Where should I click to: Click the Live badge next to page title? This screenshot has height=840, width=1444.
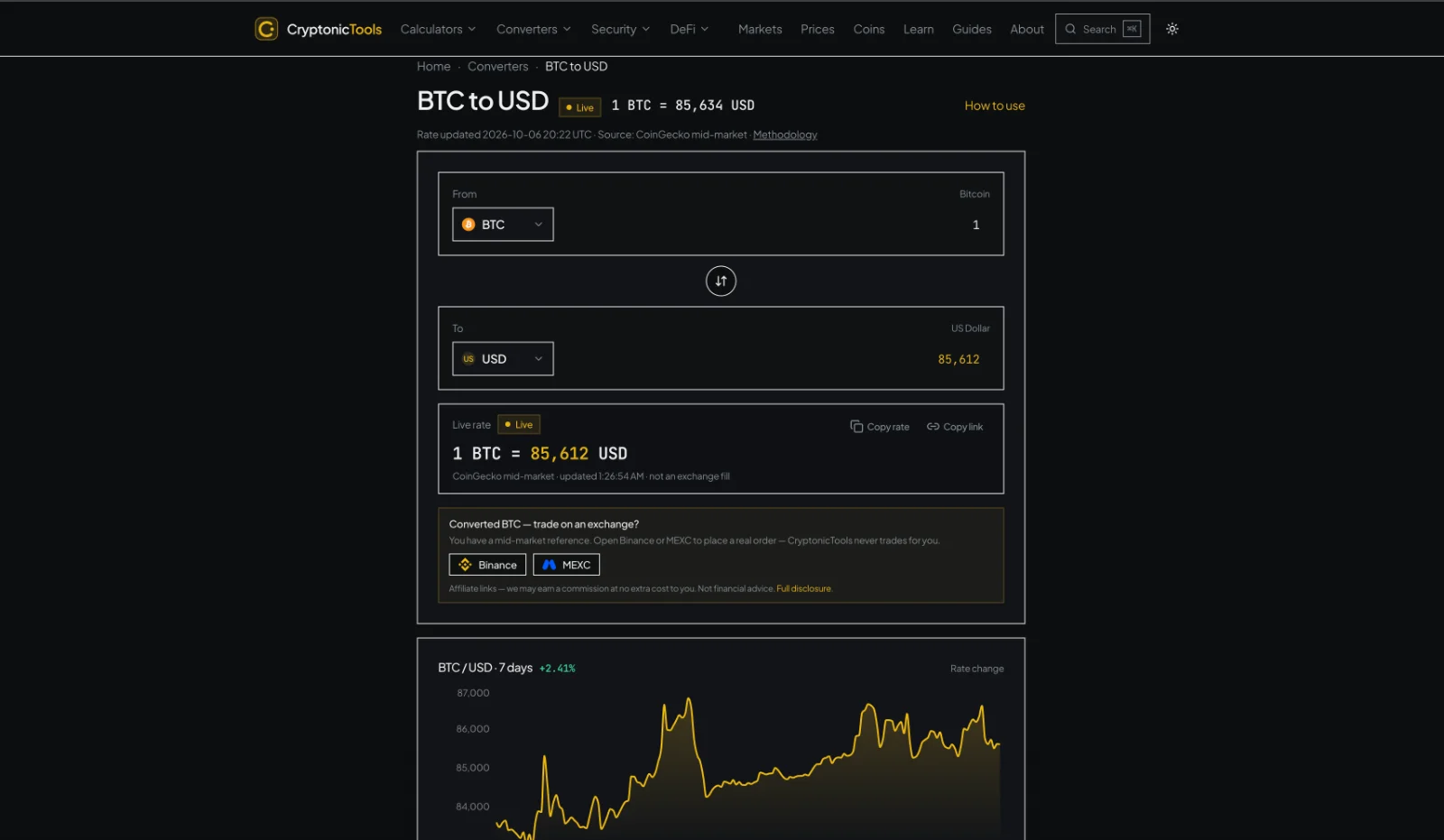(x=580, y=107)
